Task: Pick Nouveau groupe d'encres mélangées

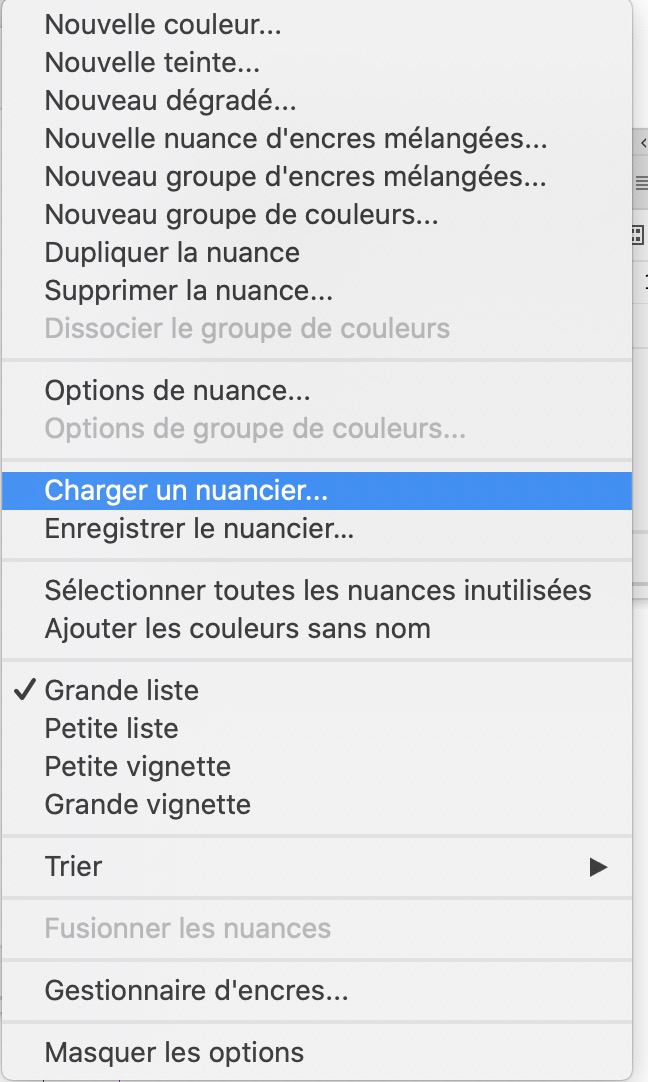Action: click(295, 177)
